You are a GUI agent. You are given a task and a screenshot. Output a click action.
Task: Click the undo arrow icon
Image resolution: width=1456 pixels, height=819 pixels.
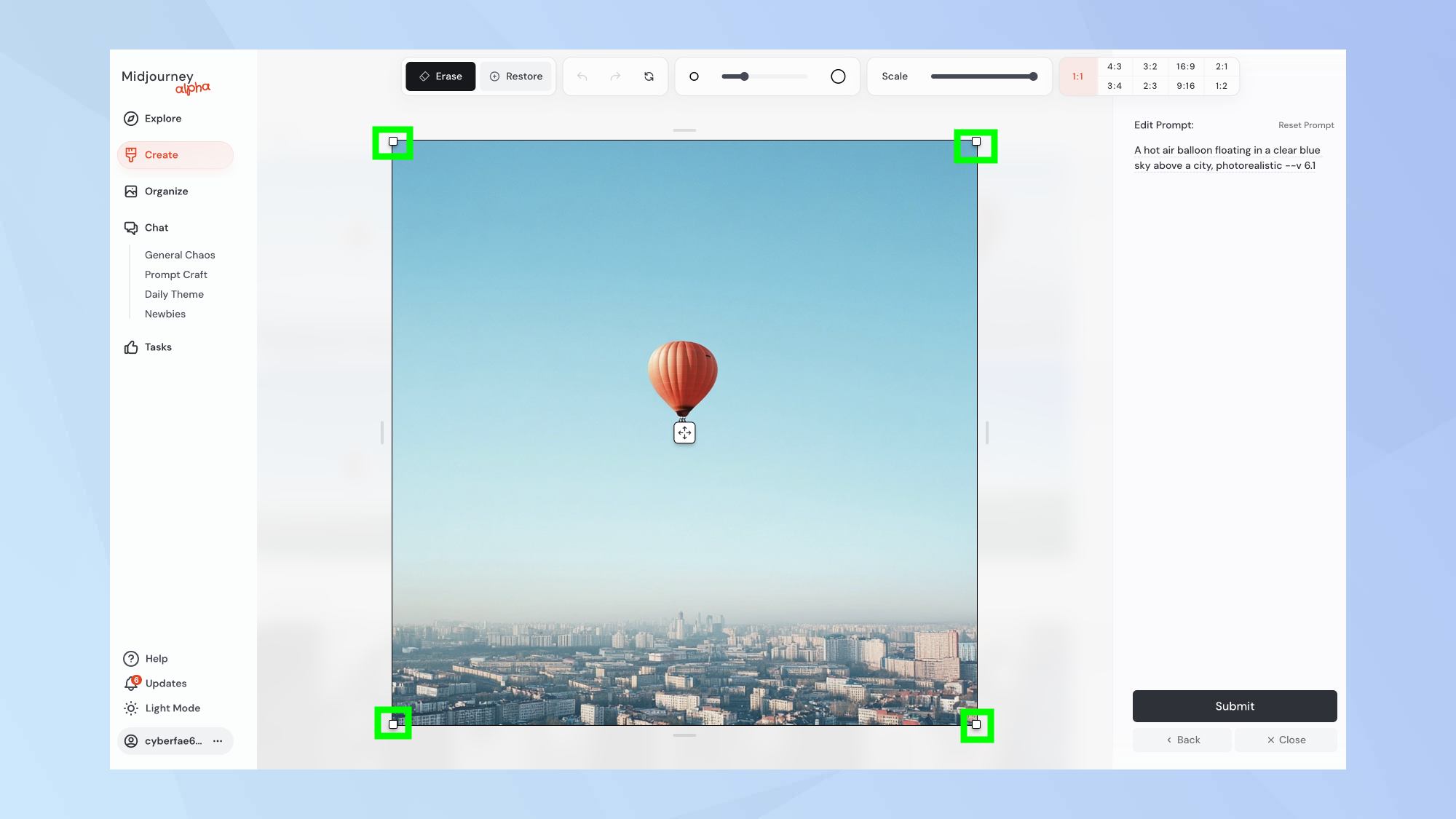[x=582, y=76]
